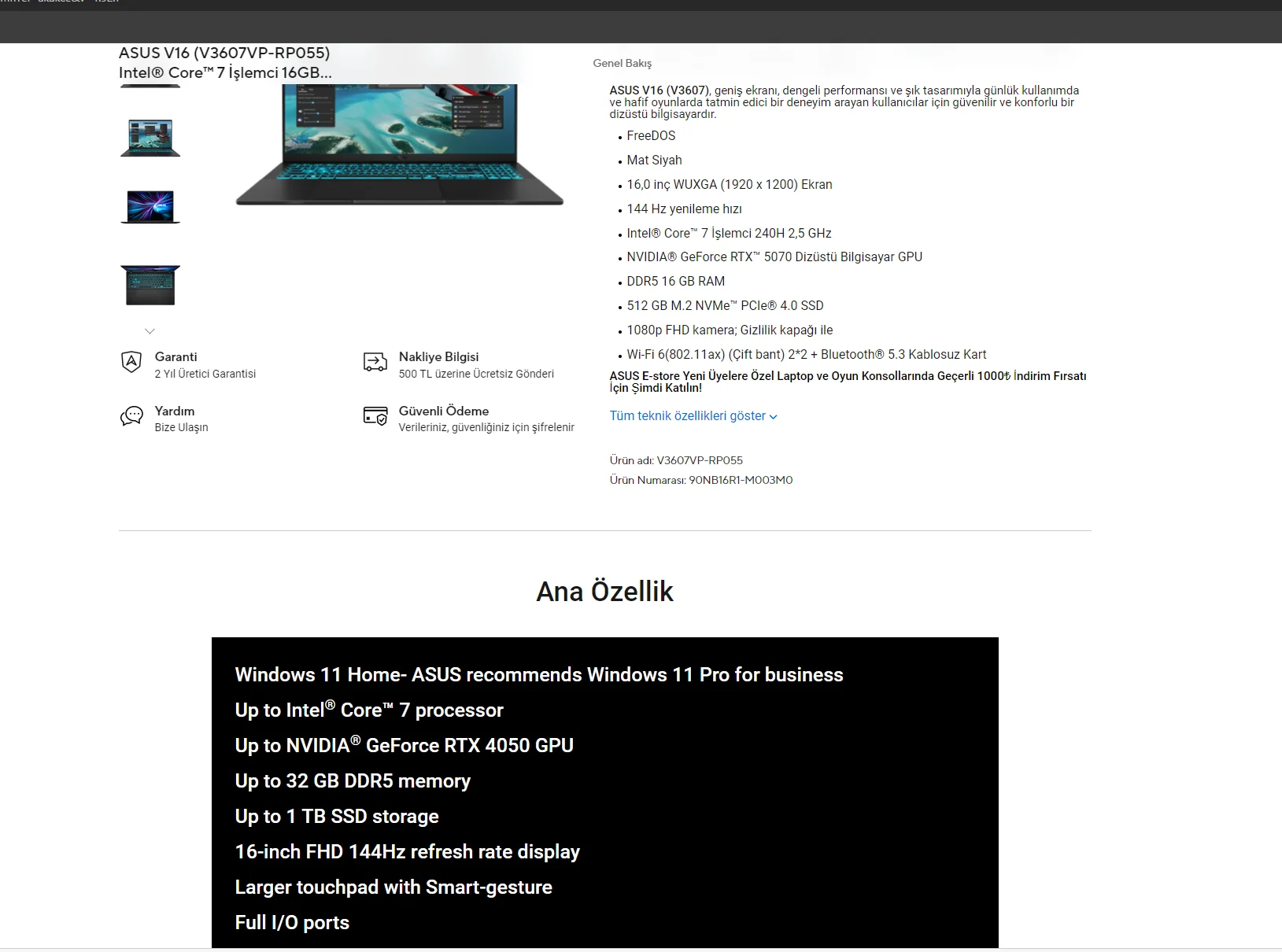Click the Ürün Numarası 90NB16R1-M003M0 text

coord(701,481)
